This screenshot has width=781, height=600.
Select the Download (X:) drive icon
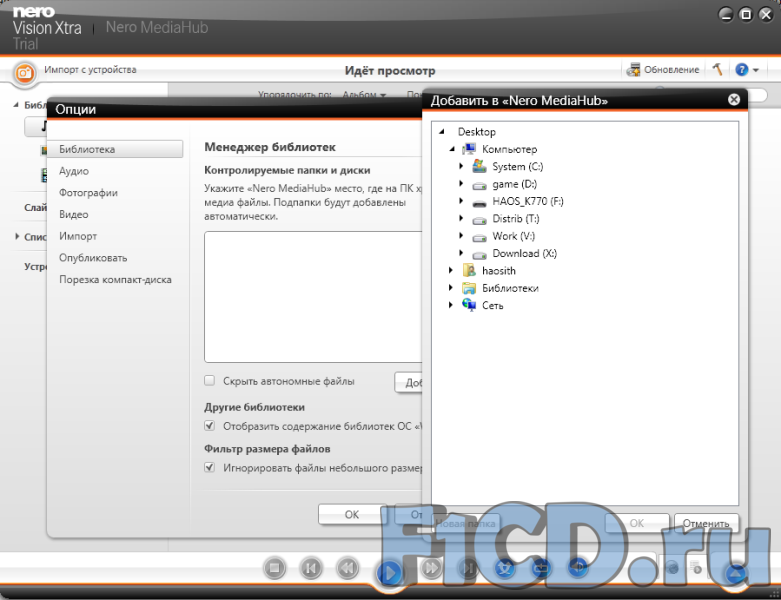479,254
